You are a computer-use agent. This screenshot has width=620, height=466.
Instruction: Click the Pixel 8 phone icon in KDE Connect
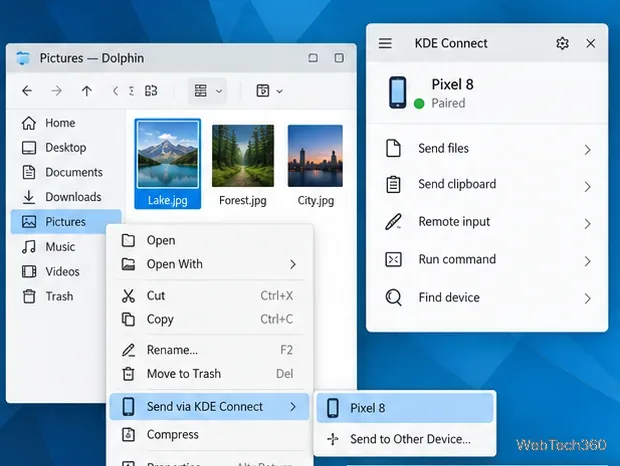coord(397,92)
